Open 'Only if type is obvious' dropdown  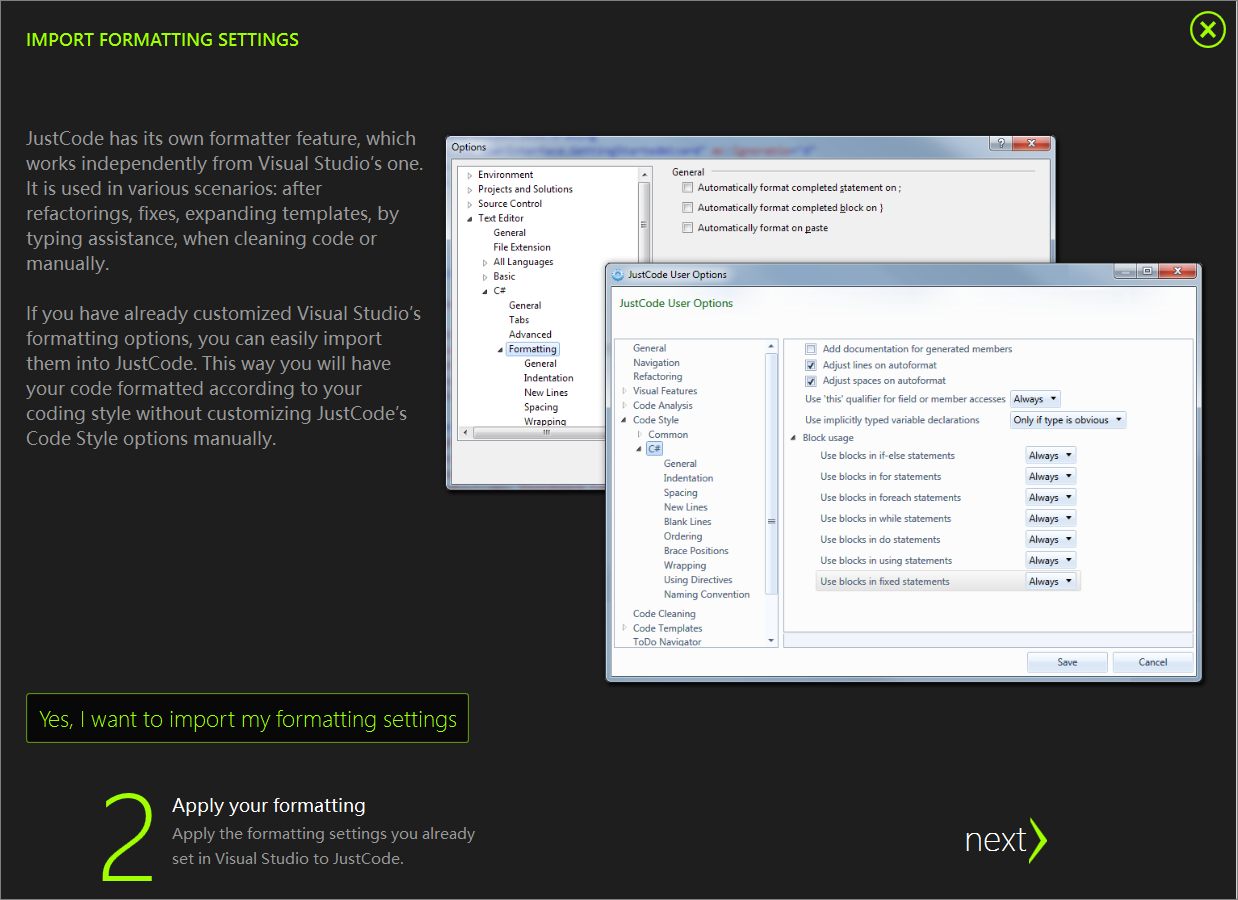click(1068, 420)
